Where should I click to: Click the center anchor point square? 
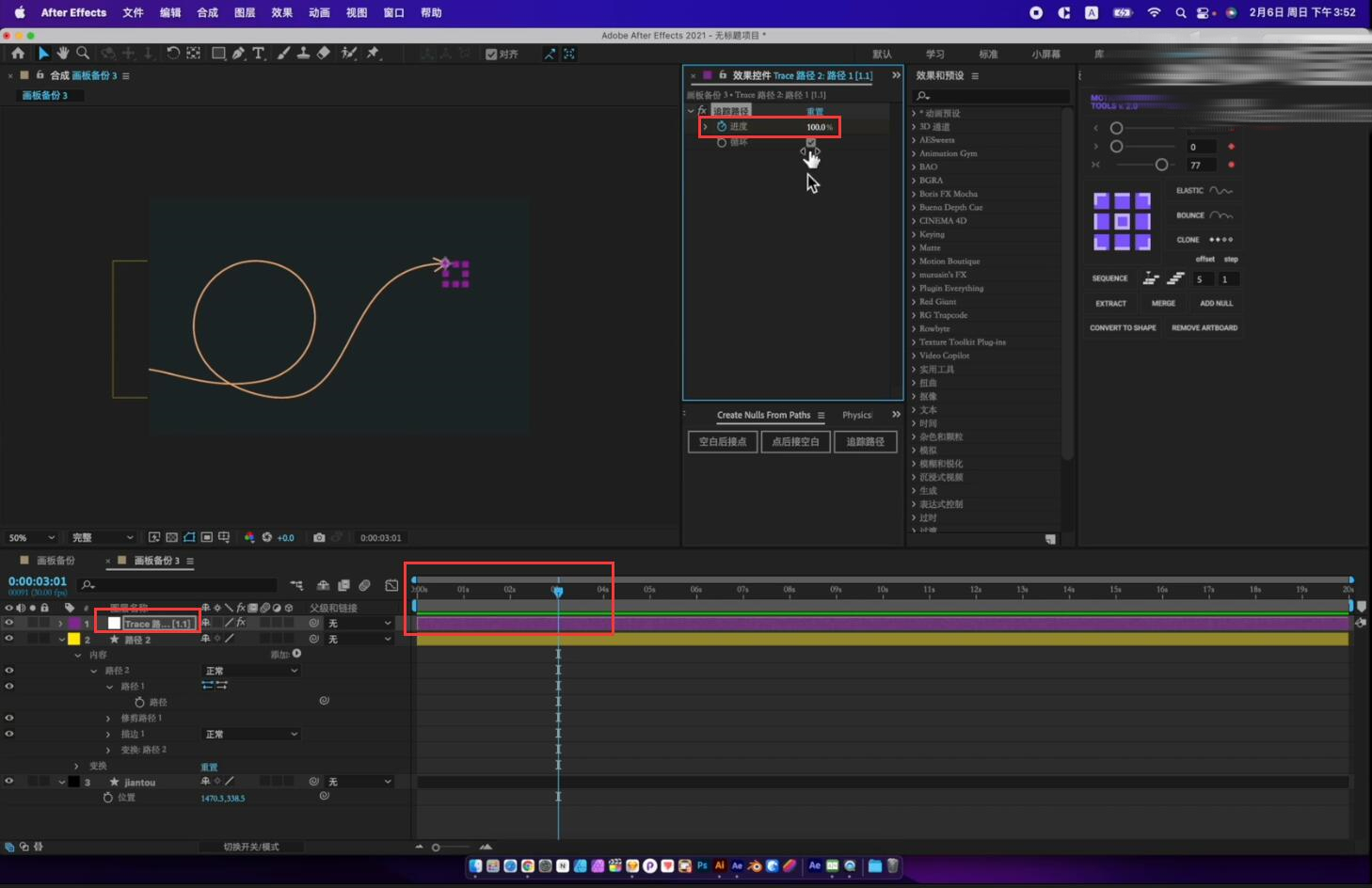pyautogui.click(x=1122, y=221)
